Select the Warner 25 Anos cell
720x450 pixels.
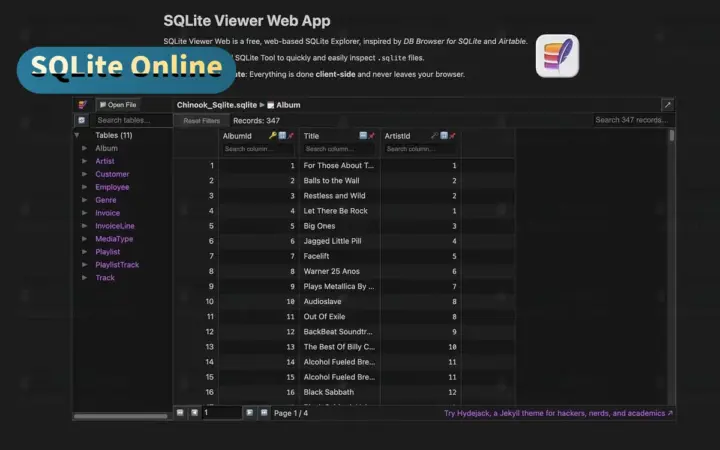340,271
